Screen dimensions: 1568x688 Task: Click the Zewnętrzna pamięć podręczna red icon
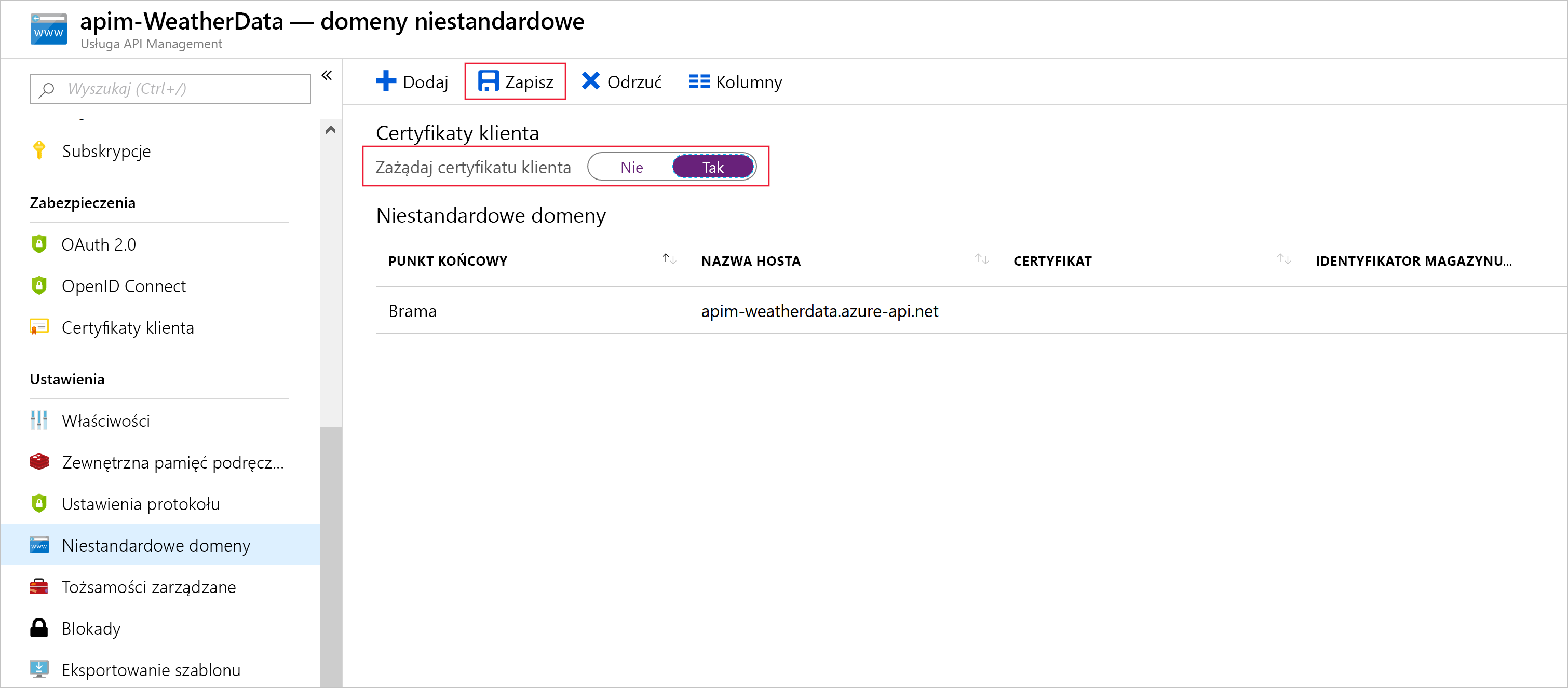(x=39, y=462)
